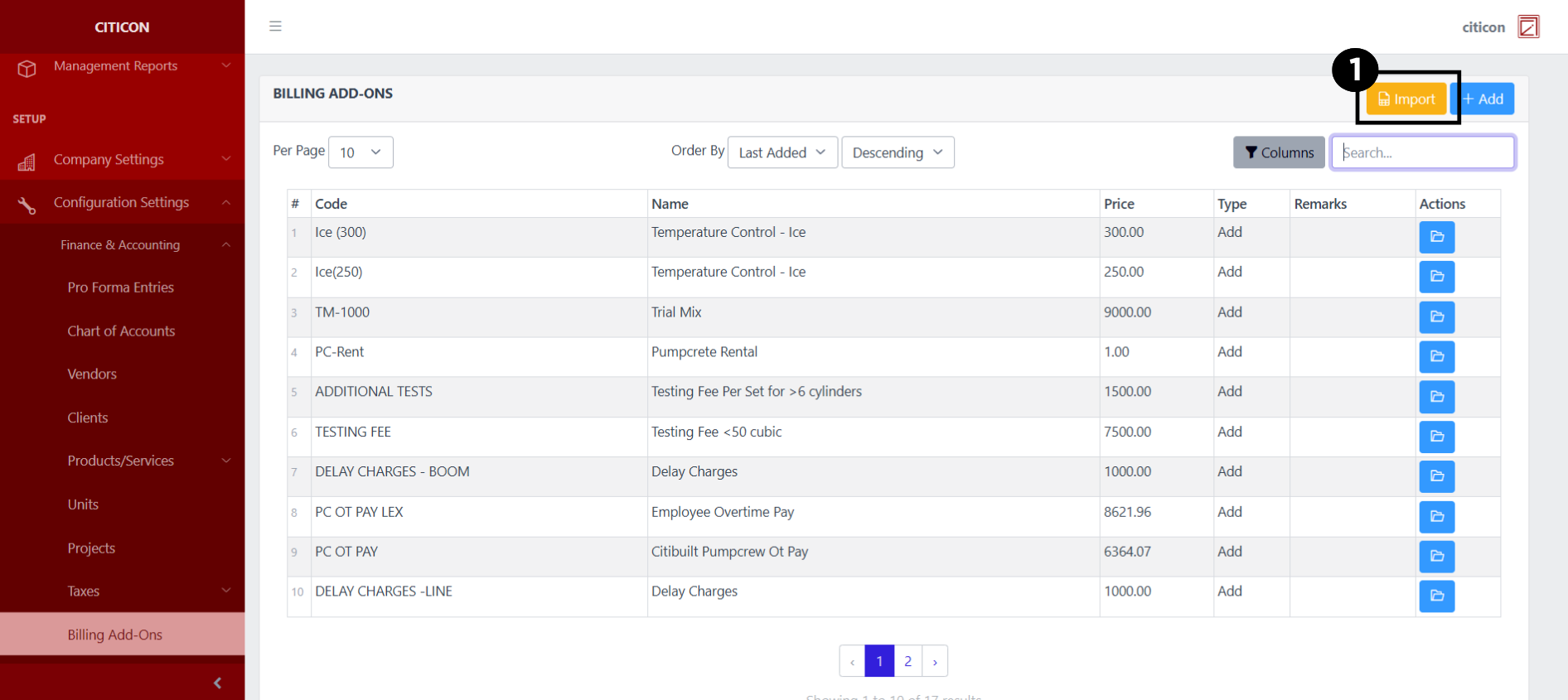Click the hamburger menu icon
The height and width of the screenshot is (700, 1568).
tap(275, 27)
